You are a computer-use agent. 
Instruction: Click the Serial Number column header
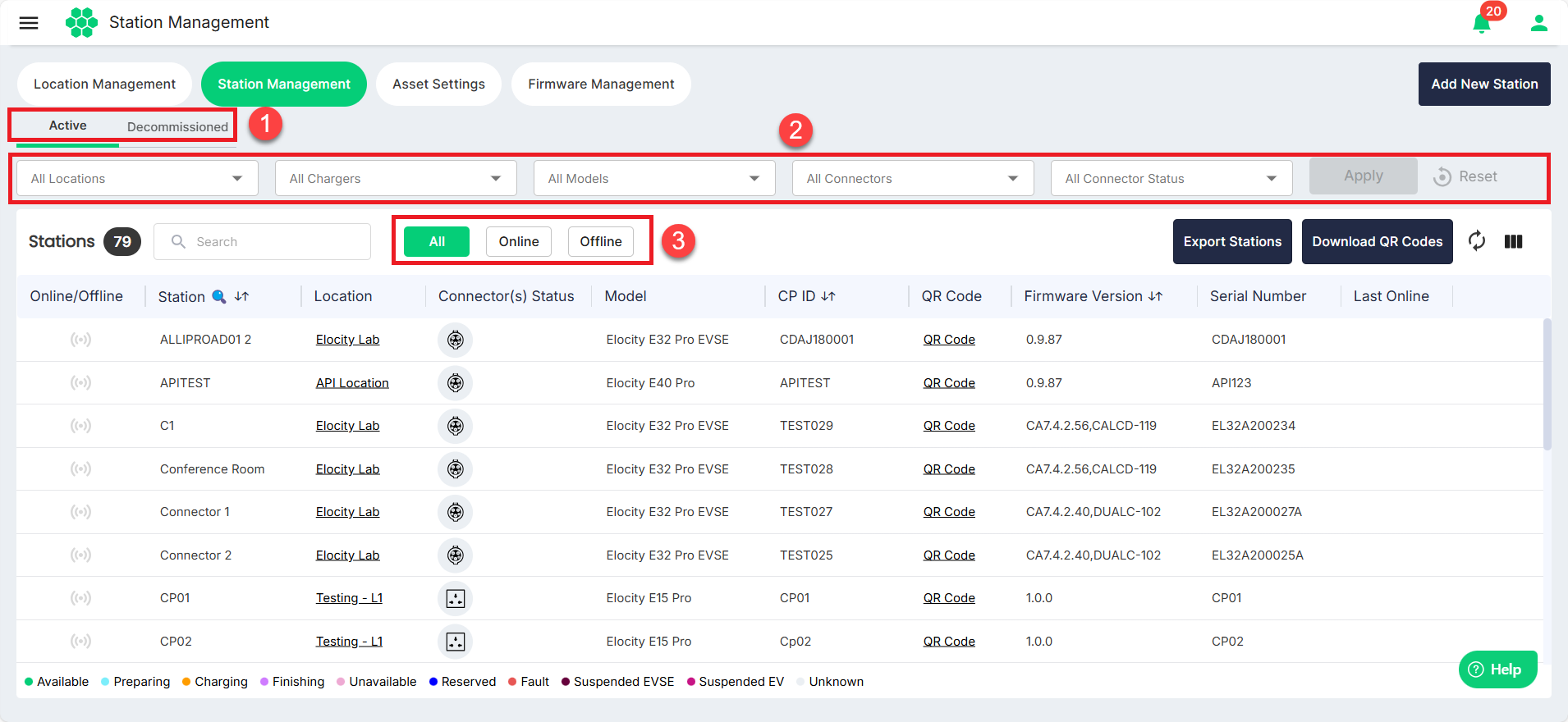1258,296
